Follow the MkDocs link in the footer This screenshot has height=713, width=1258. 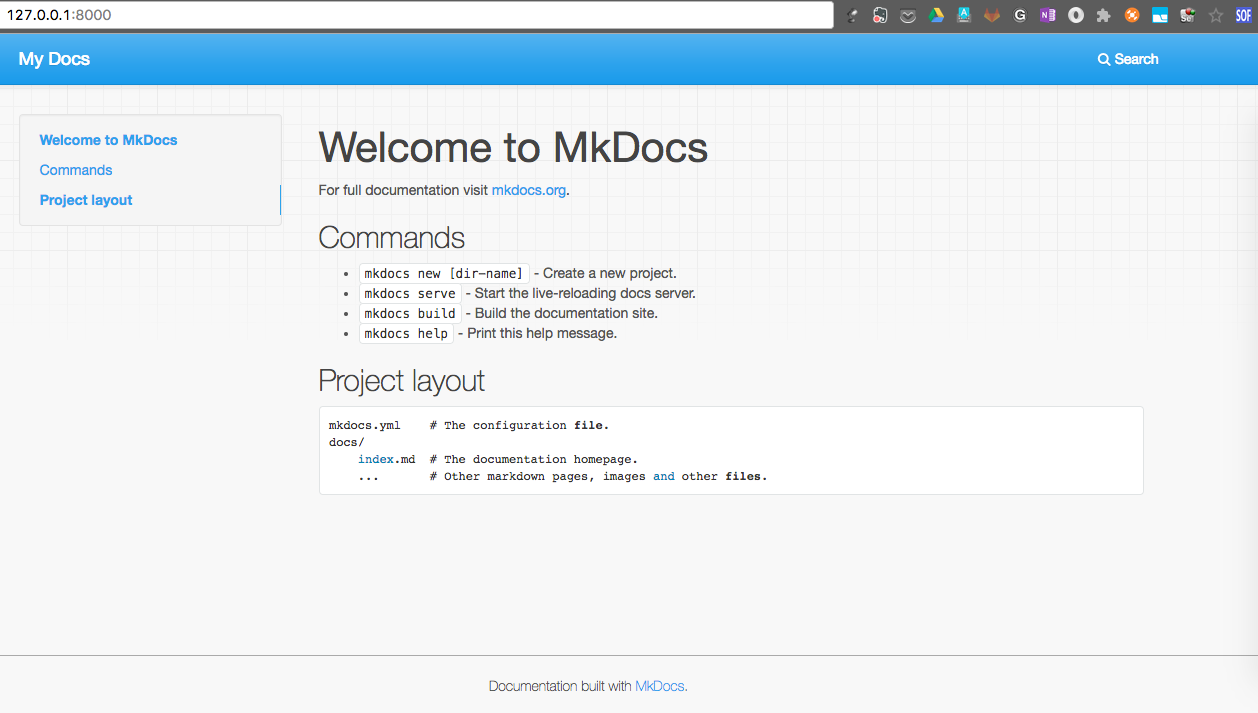tap(660, 686)
